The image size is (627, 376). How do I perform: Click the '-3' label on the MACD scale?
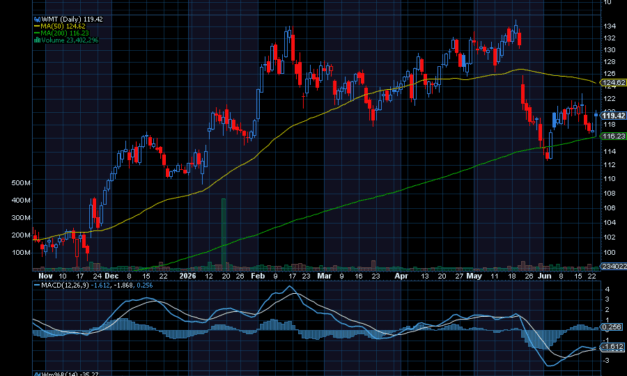click(x=607, y=360)
